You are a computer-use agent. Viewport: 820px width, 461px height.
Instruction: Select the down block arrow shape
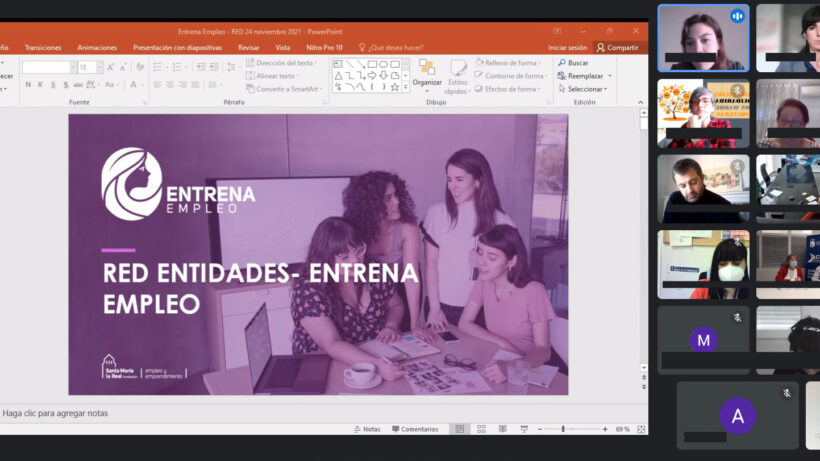coord(383,75)
